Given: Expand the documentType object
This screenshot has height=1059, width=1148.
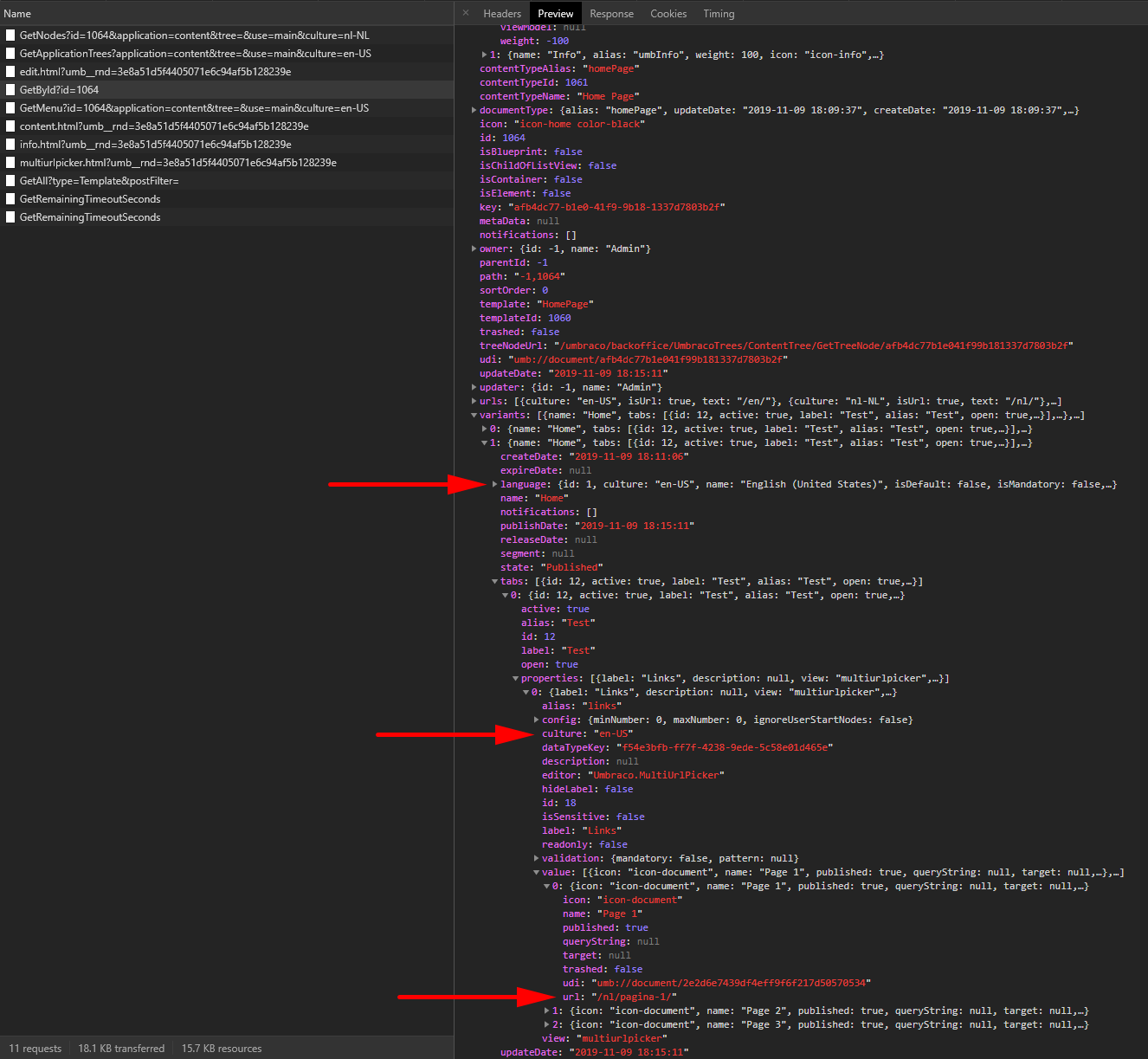Looking at the screenshot, I should tap(473, 110).
